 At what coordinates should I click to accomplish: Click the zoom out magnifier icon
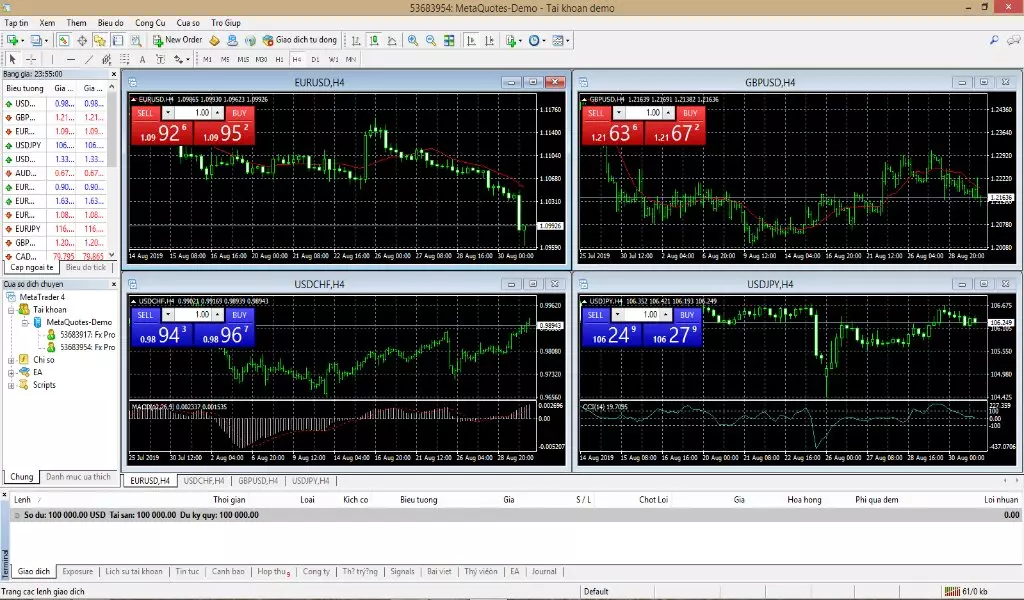click(431, 40)
